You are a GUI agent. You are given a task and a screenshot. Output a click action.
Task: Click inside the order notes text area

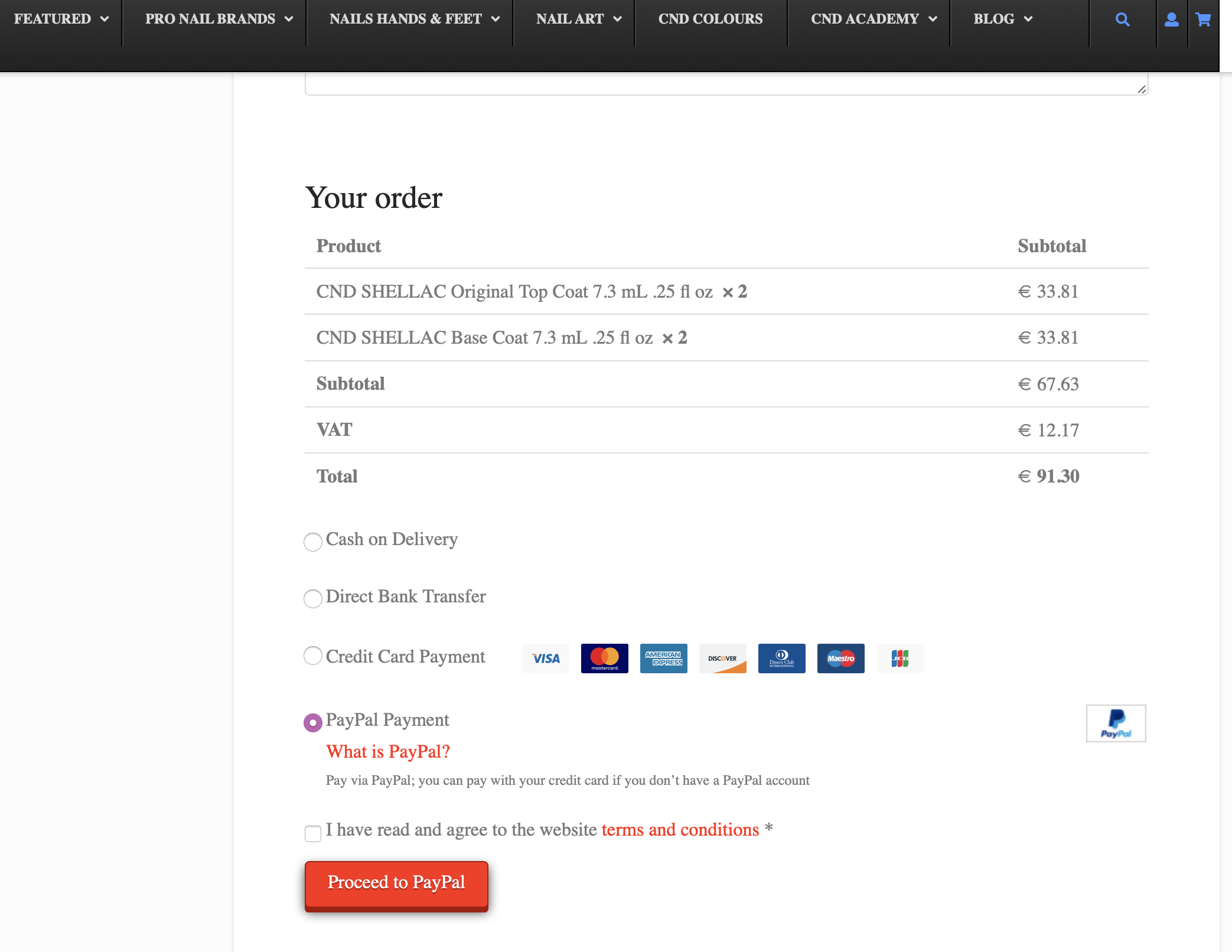pyautogui.click(x=726, y=84)
